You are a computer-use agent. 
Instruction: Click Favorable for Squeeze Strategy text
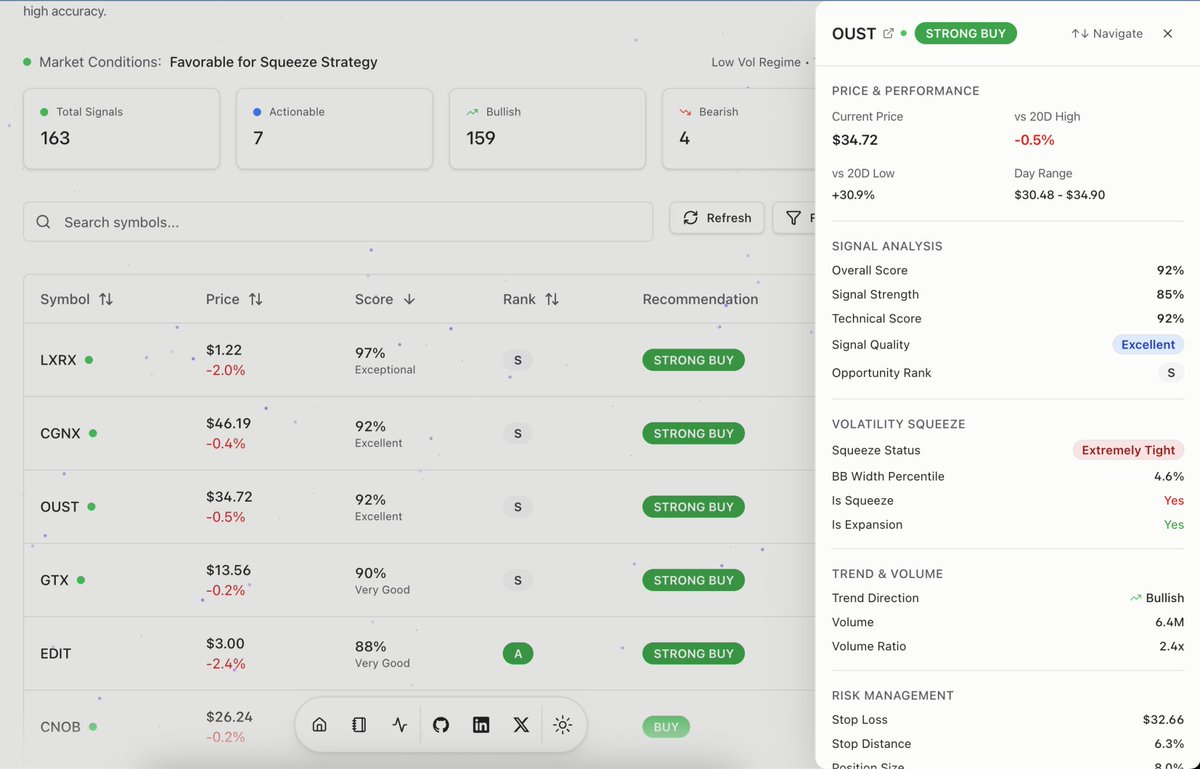(274, 62)
